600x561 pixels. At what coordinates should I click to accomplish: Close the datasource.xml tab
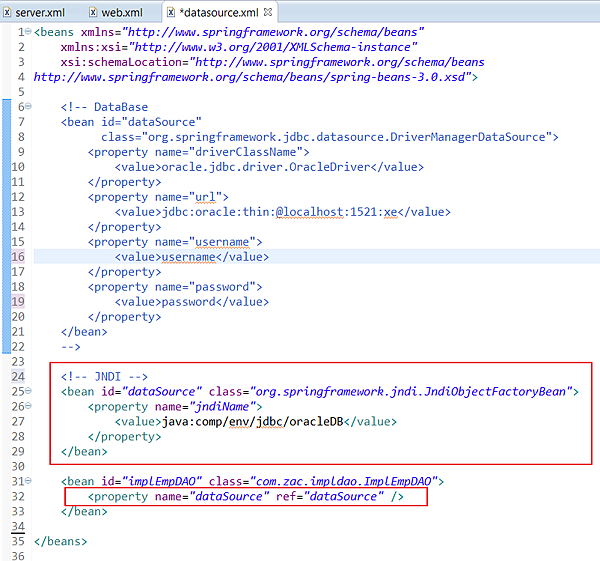tap(268, 12)
